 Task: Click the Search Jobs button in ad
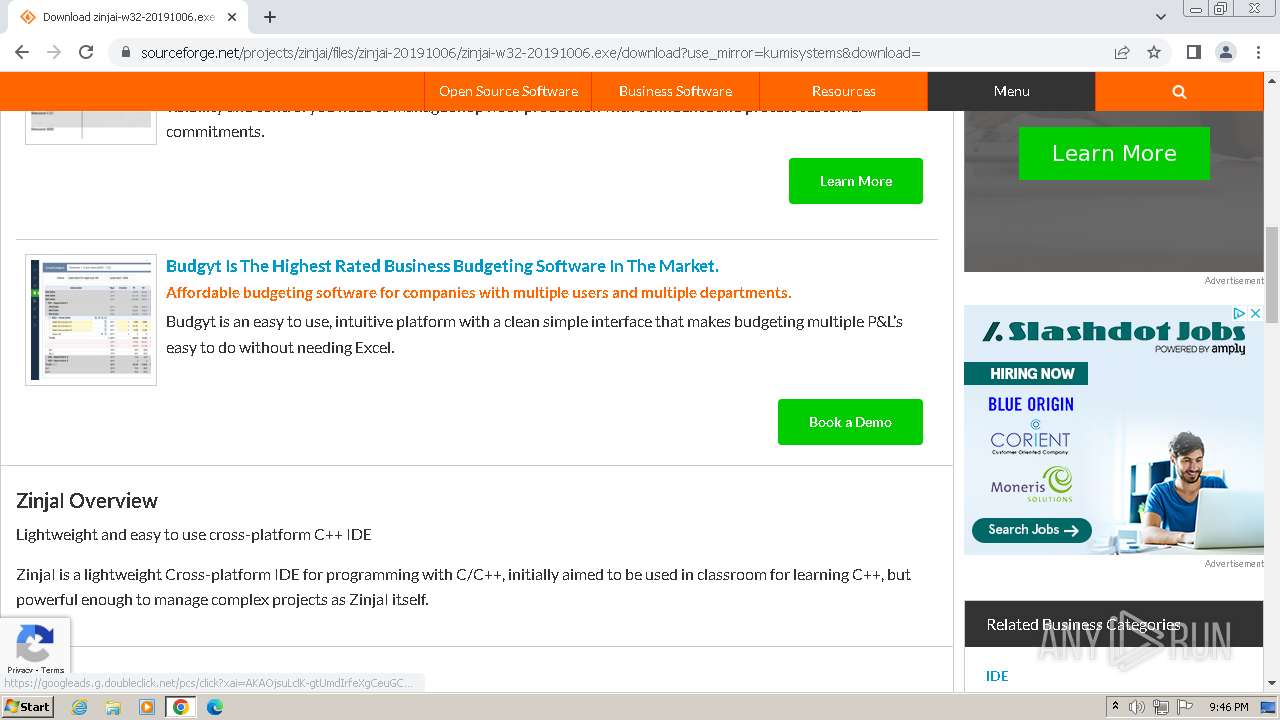point(1032,530)
